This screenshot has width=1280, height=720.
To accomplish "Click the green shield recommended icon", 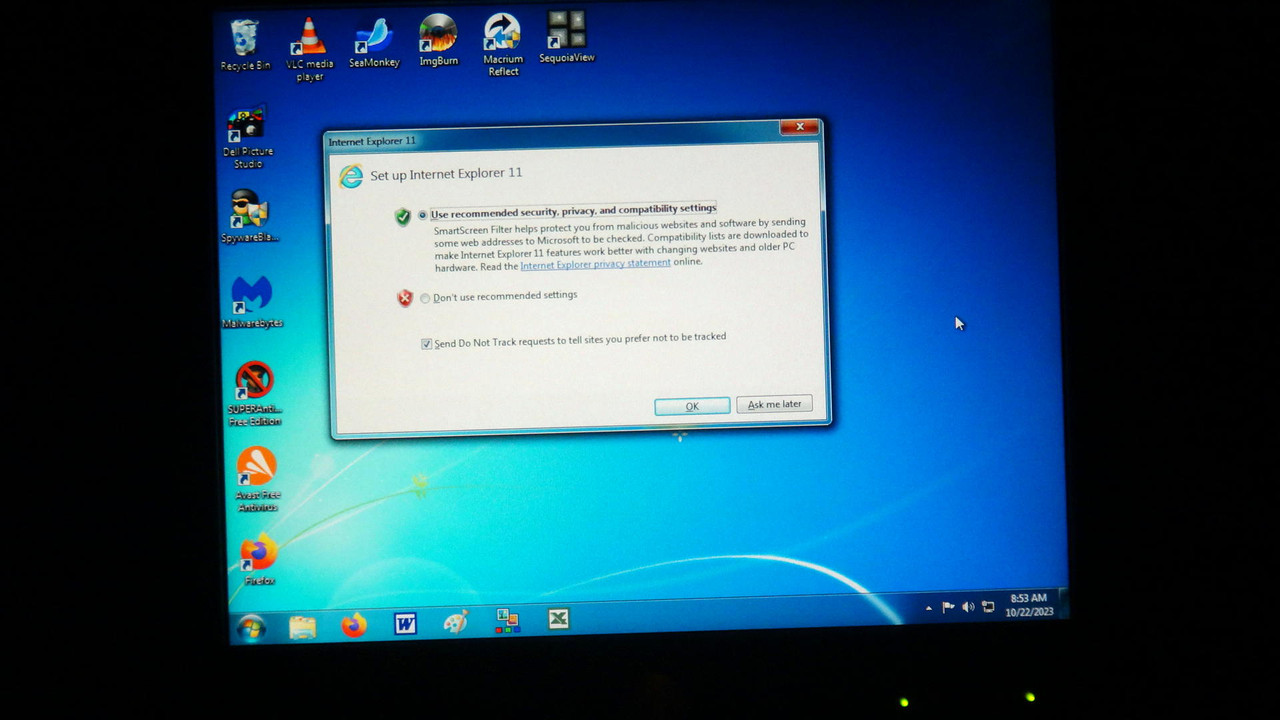I will coord(403,217).
